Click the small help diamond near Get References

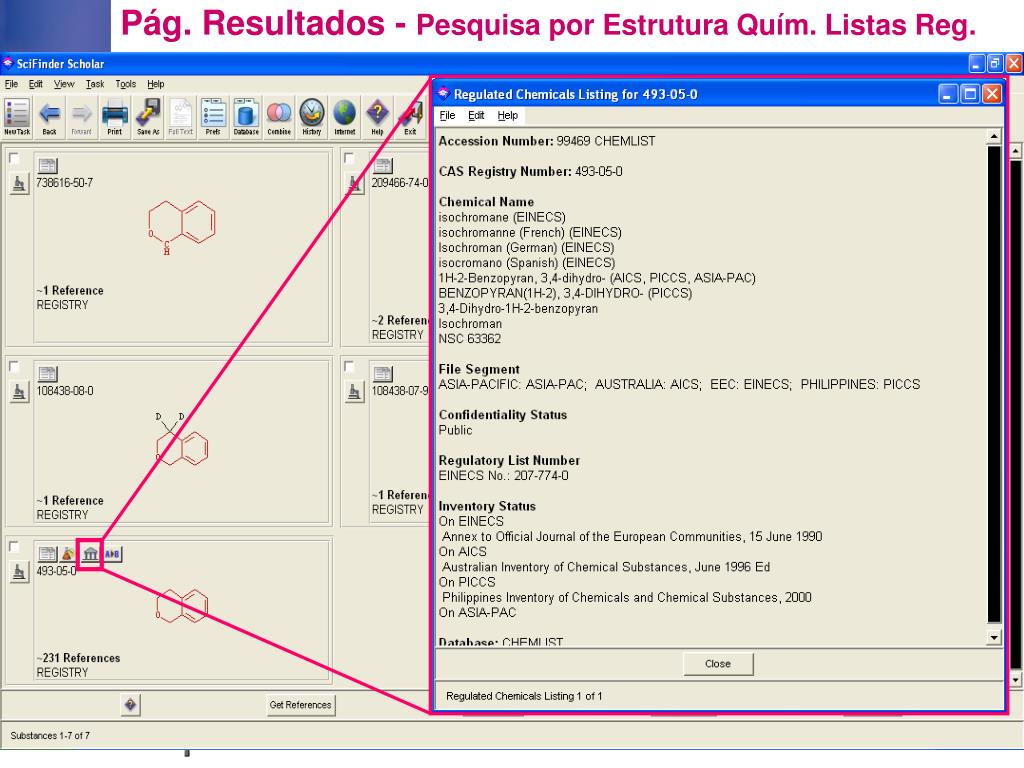point(131,705)
